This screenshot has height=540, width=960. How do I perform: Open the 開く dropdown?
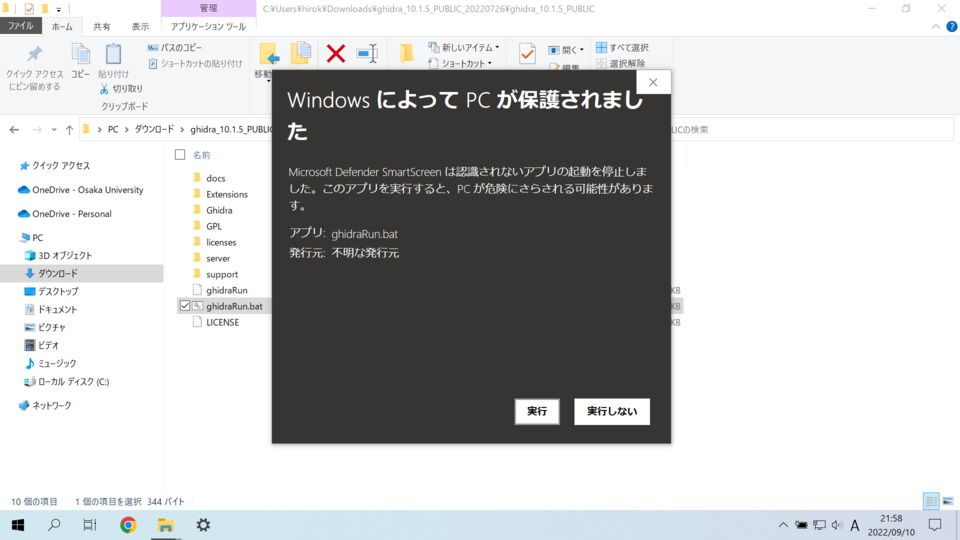click(566, 50)
